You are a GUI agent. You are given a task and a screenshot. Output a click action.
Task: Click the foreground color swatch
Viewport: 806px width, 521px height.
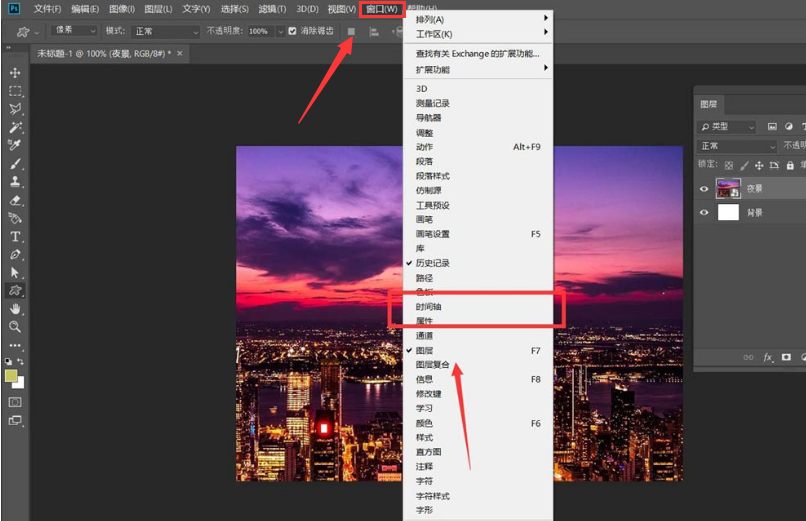tap(11, 375)
